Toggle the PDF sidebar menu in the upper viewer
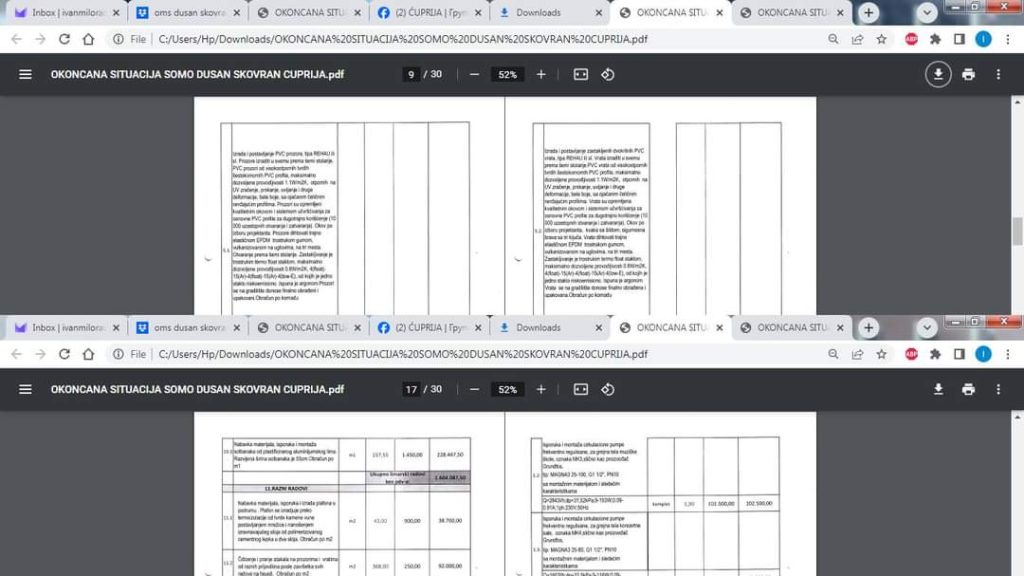 [25, 75]
